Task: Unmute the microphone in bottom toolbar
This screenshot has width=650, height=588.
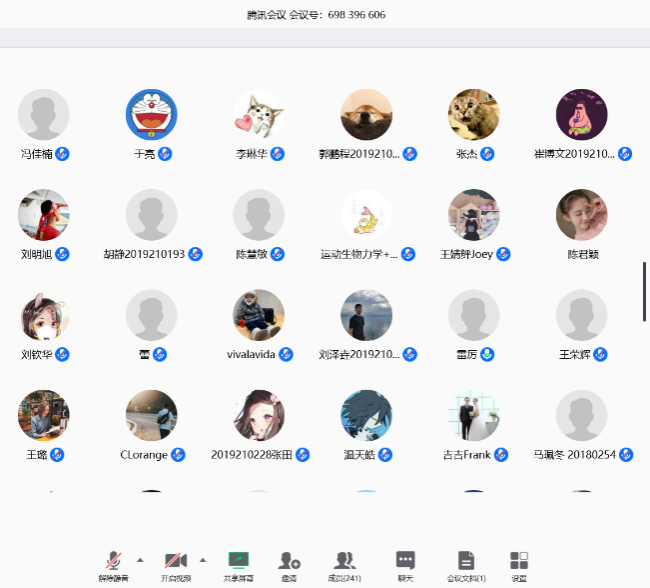Action: 114,561
